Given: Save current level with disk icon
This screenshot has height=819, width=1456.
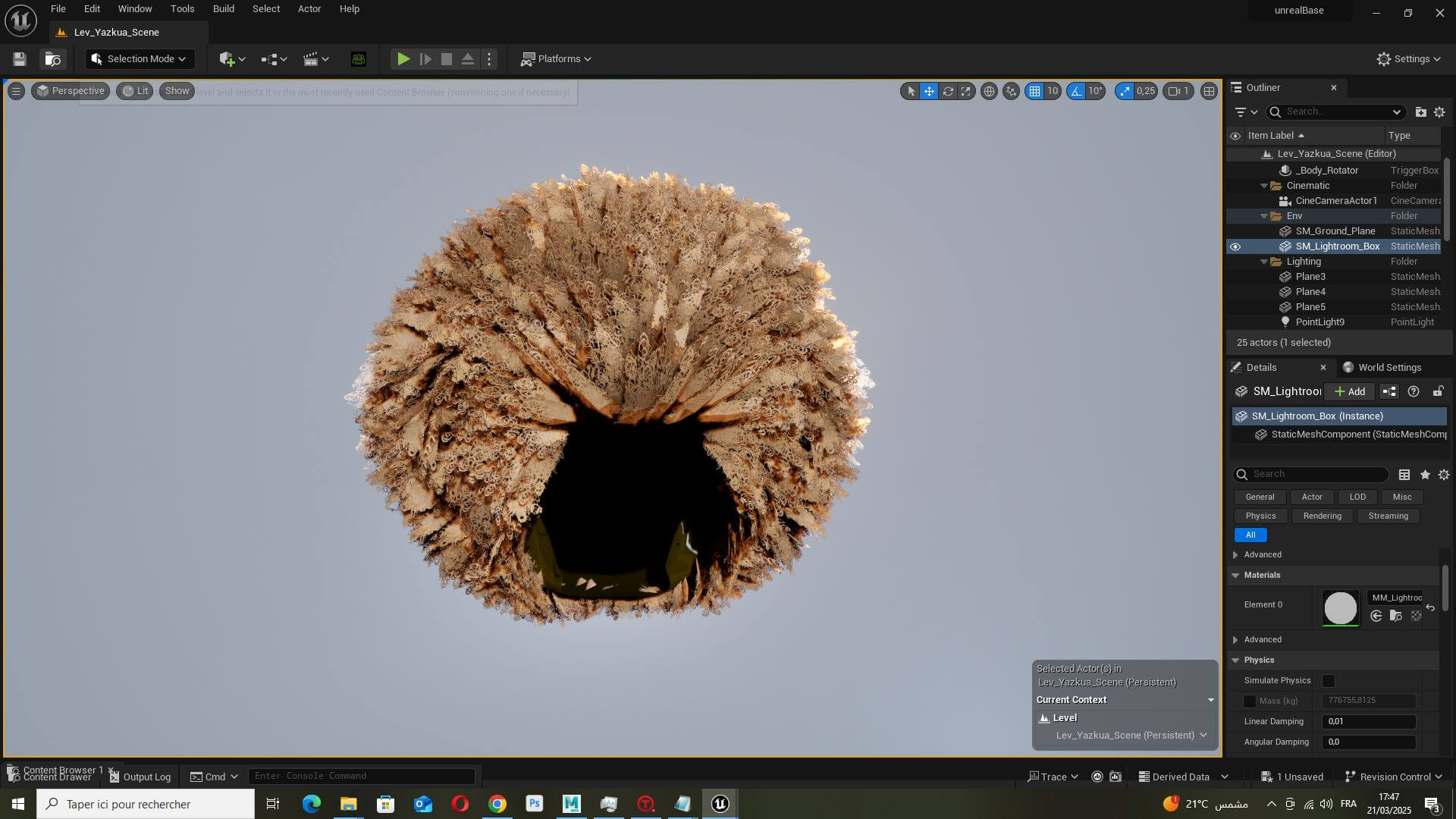Looking at the screenshot, I should [20, 59].
